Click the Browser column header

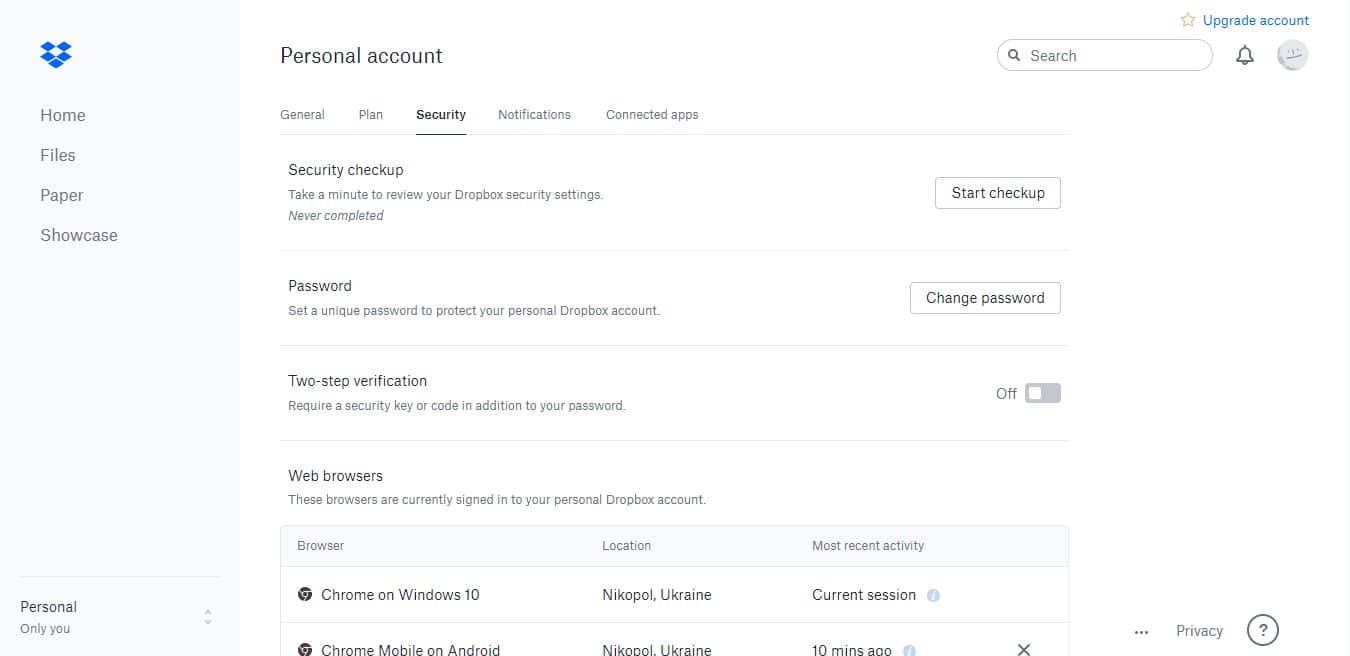[x=321, y=546]
